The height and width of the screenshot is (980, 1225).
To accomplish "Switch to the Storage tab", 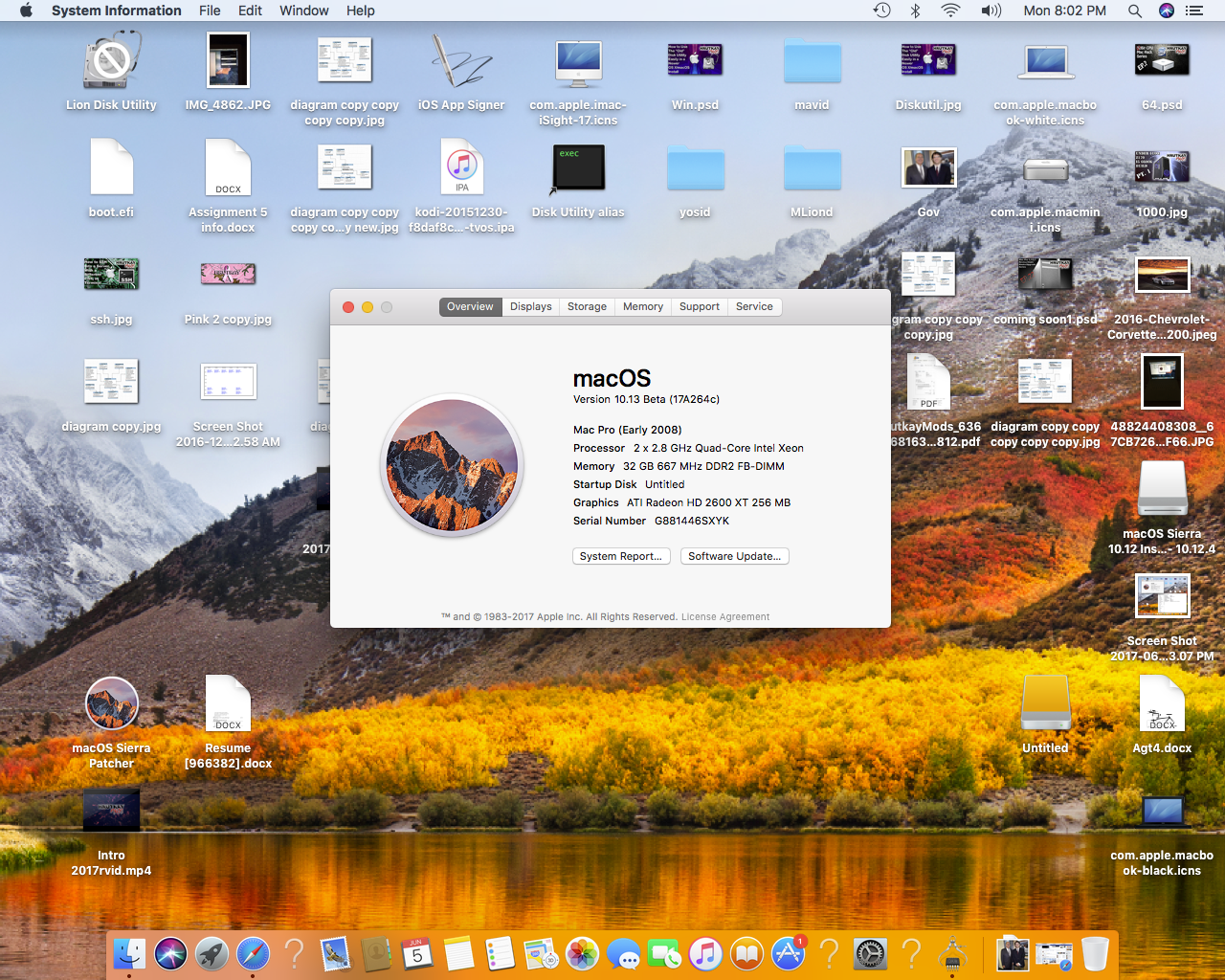I will (587, 307).
